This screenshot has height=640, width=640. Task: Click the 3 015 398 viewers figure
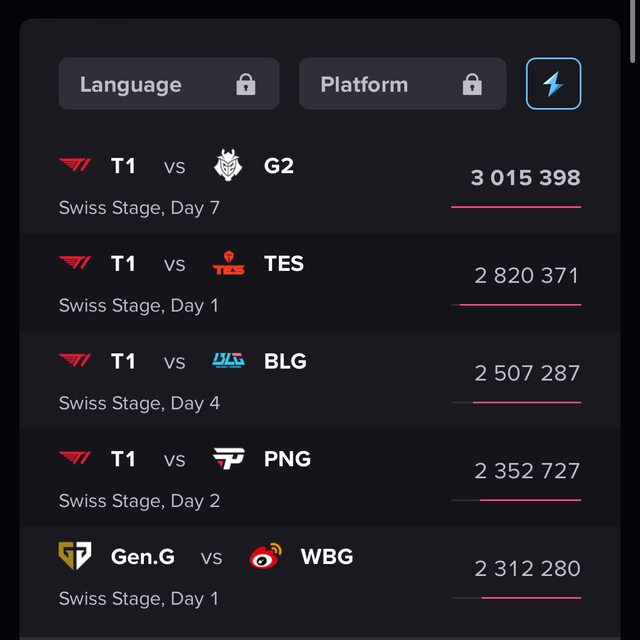coord(525,178)
